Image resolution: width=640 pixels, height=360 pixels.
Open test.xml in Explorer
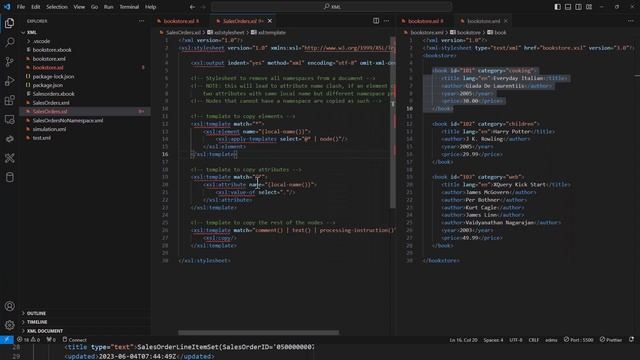[42, 138]
